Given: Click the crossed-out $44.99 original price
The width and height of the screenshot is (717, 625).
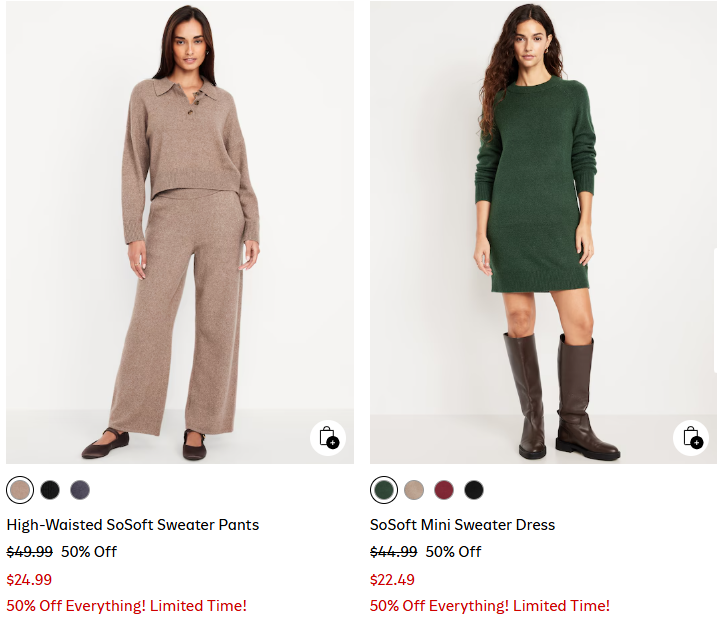Looking at the screenshot, I should 393,552.
